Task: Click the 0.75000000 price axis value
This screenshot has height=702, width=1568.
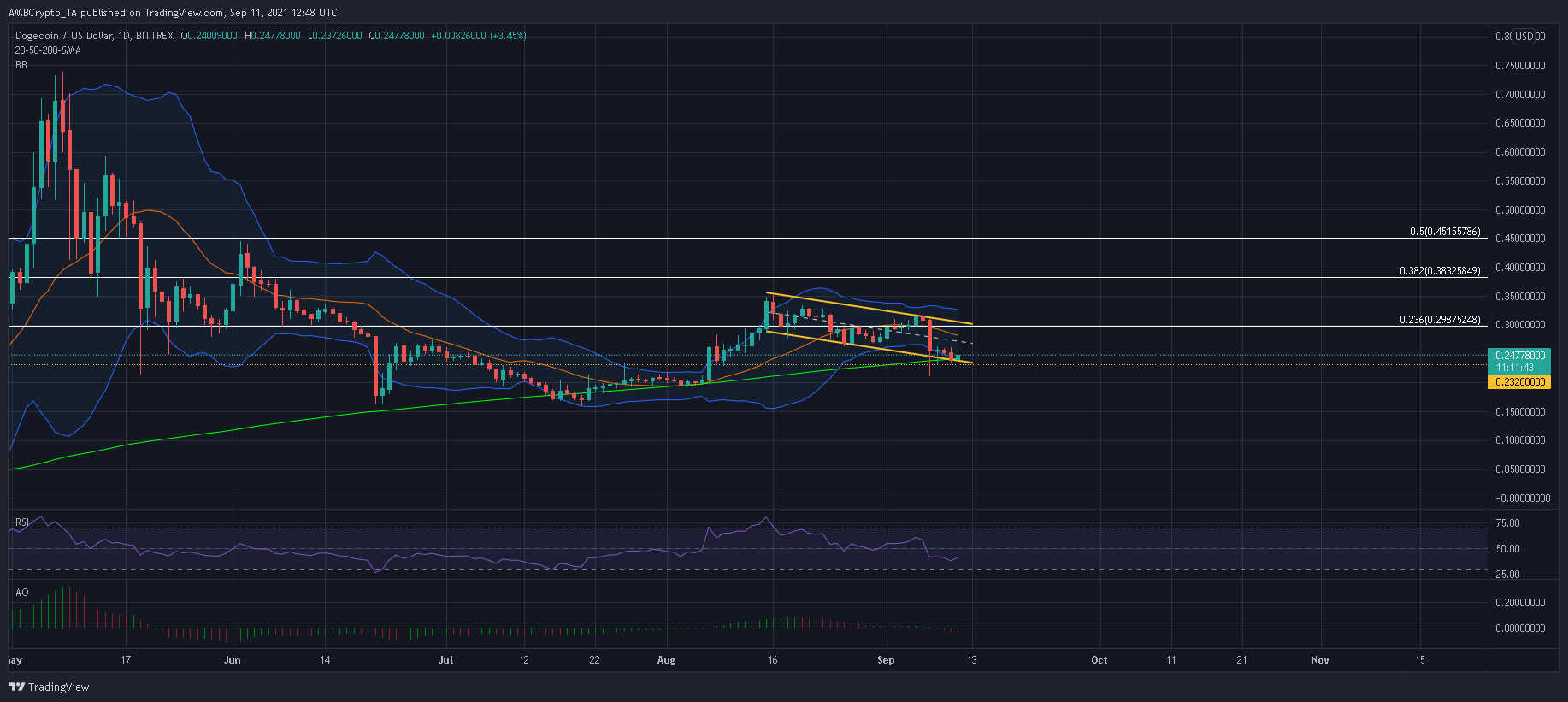Action: (1520, 66)
